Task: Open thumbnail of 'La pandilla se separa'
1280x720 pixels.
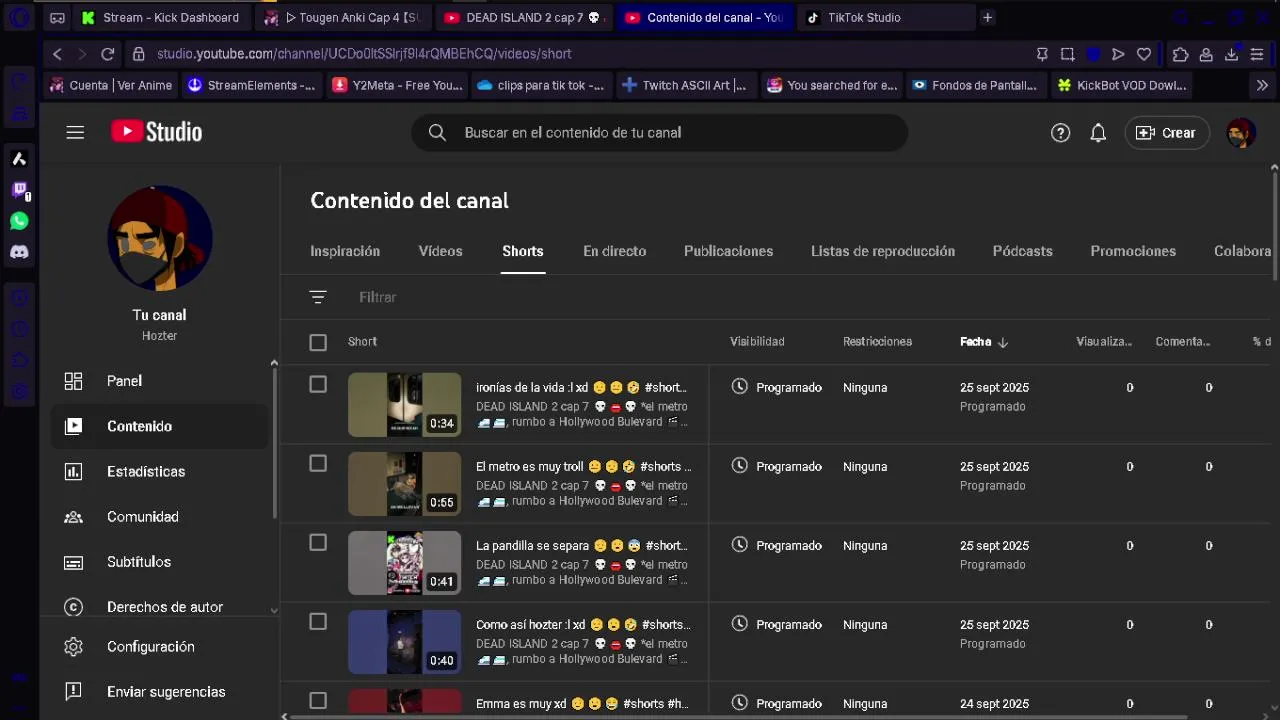Action: [x=404, y=563]
